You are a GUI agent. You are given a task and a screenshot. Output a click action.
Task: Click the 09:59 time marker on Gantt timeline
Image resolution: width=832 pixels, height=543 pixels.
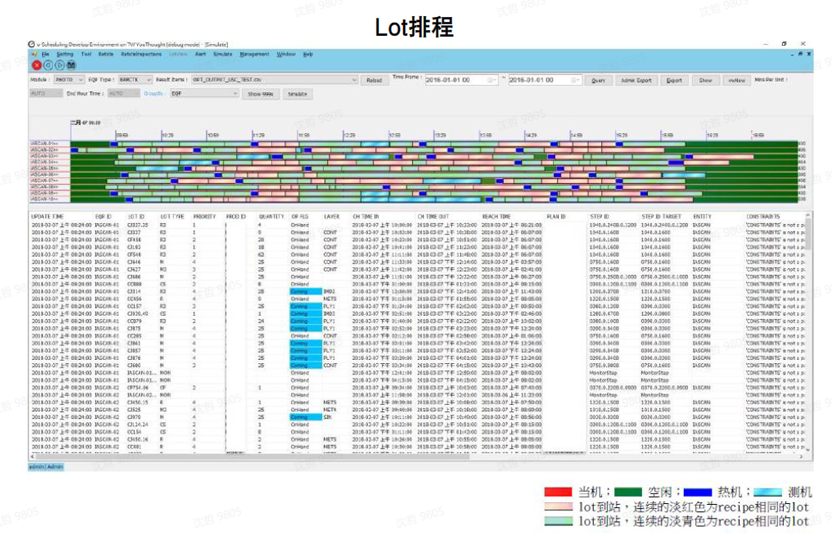[122, 135]
